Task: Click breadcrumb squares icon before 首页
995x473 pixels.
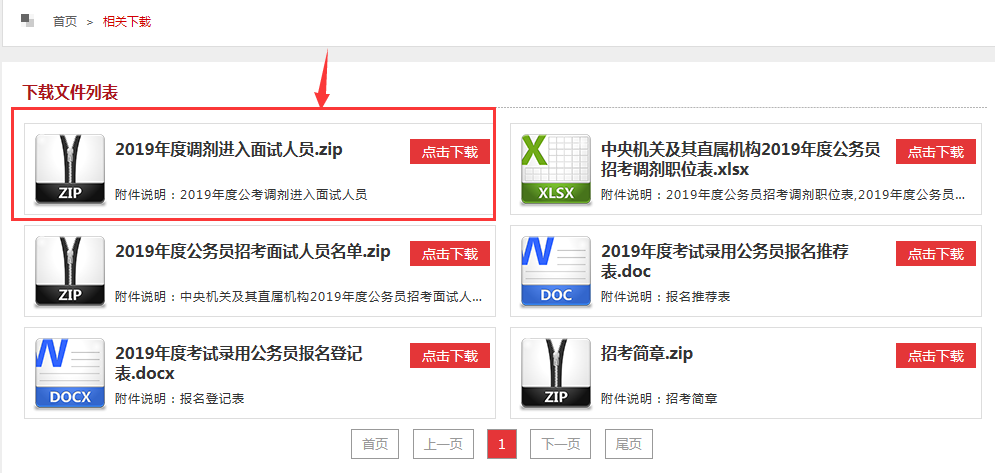Action: [x=27, y=20]
